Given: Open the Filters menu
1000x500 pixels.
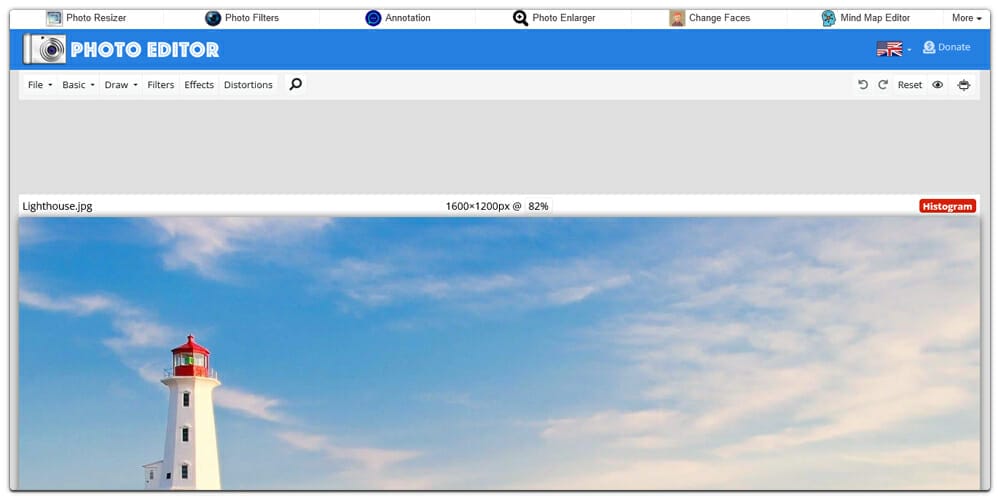Looking at the screenshot, I should point(161,85).
